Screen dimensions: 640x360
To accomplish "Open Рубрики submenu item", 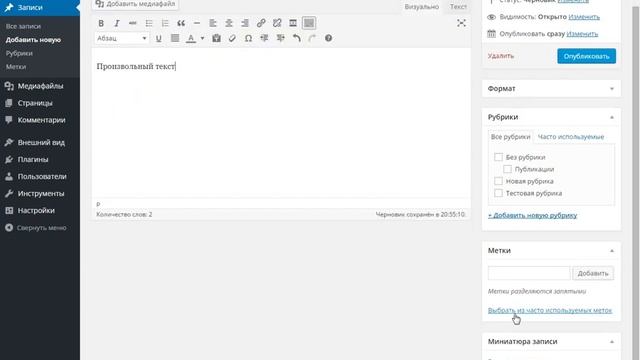I will coord(19,53).
